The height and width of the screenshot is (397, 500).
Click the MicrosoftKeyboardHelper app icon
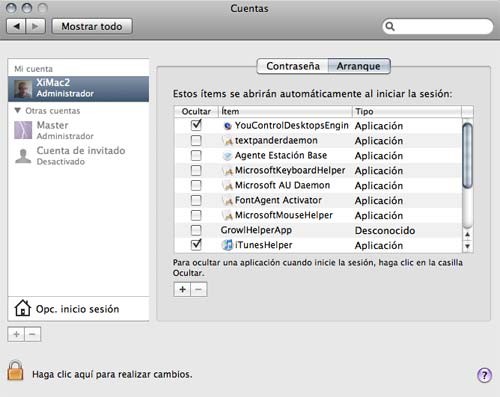pos(228,171)
